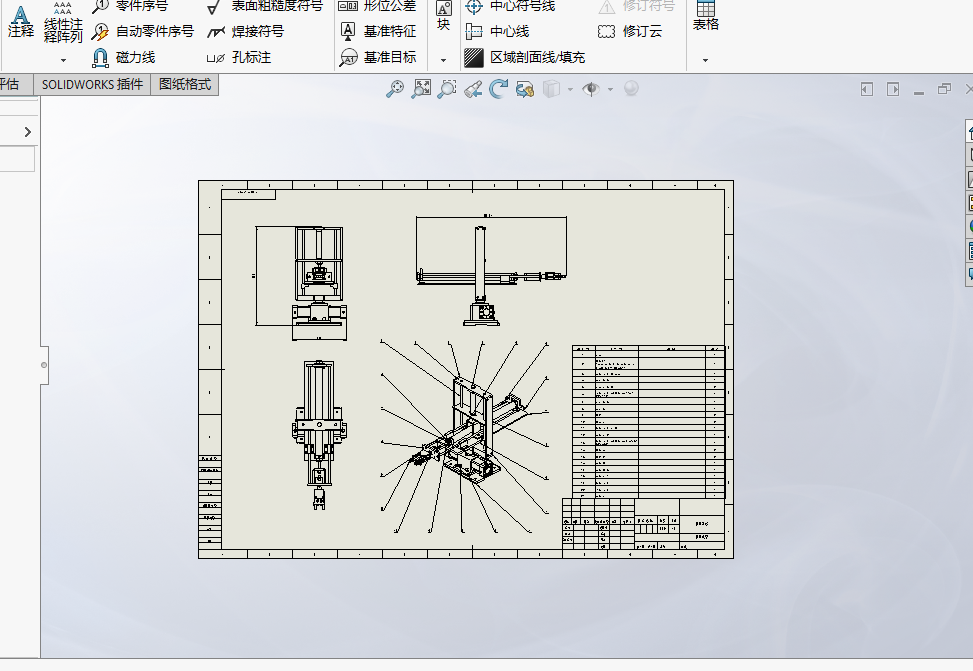Zoom to fit using the expand-arrows magnifier
Image resolution: width=973 pixels, height=671 pixels.
(421, 89)
